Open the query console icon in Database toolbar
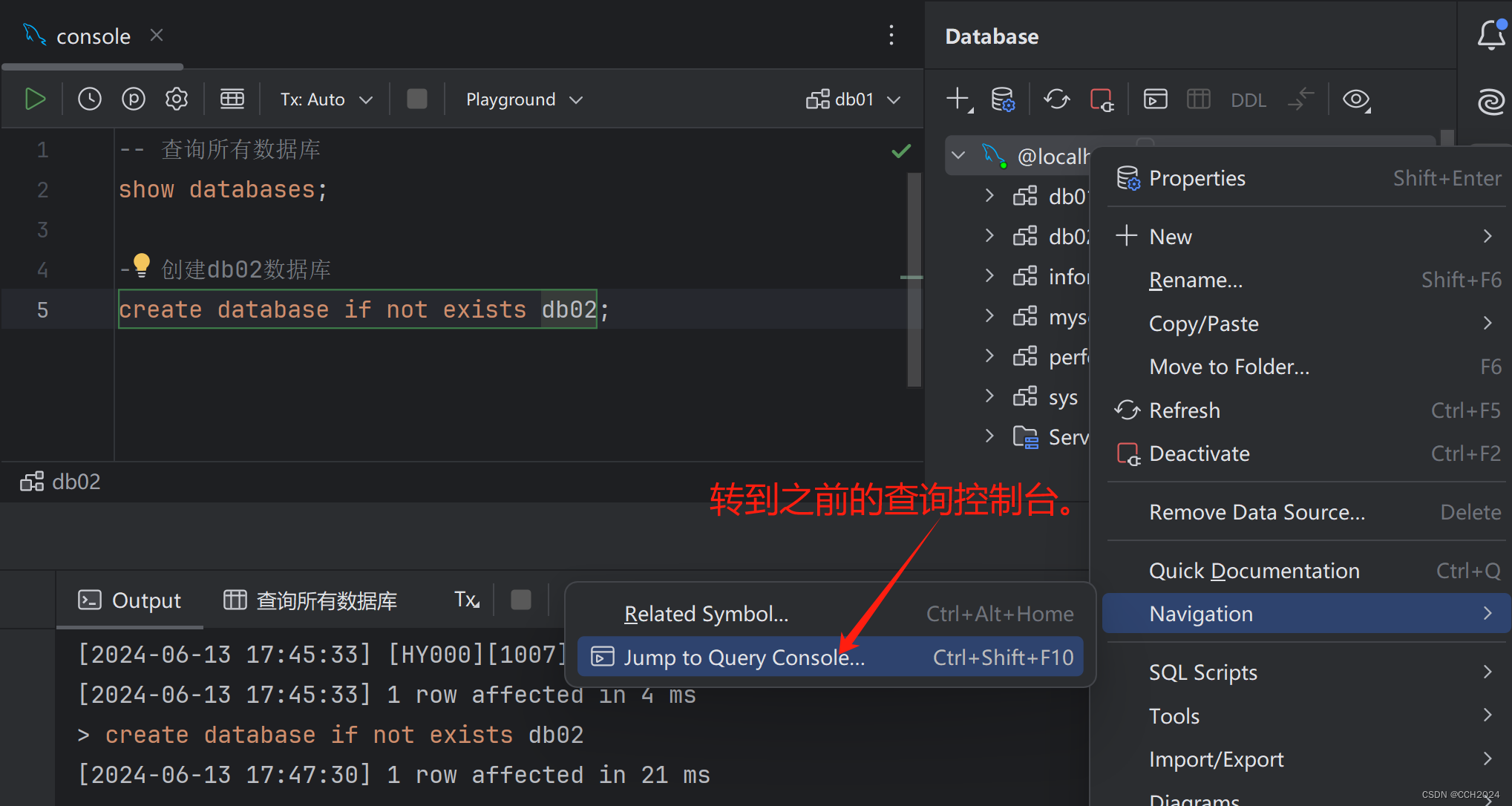Image resolution: width=1512 pixels, height=806 pixels. [x=1155, y=99]
